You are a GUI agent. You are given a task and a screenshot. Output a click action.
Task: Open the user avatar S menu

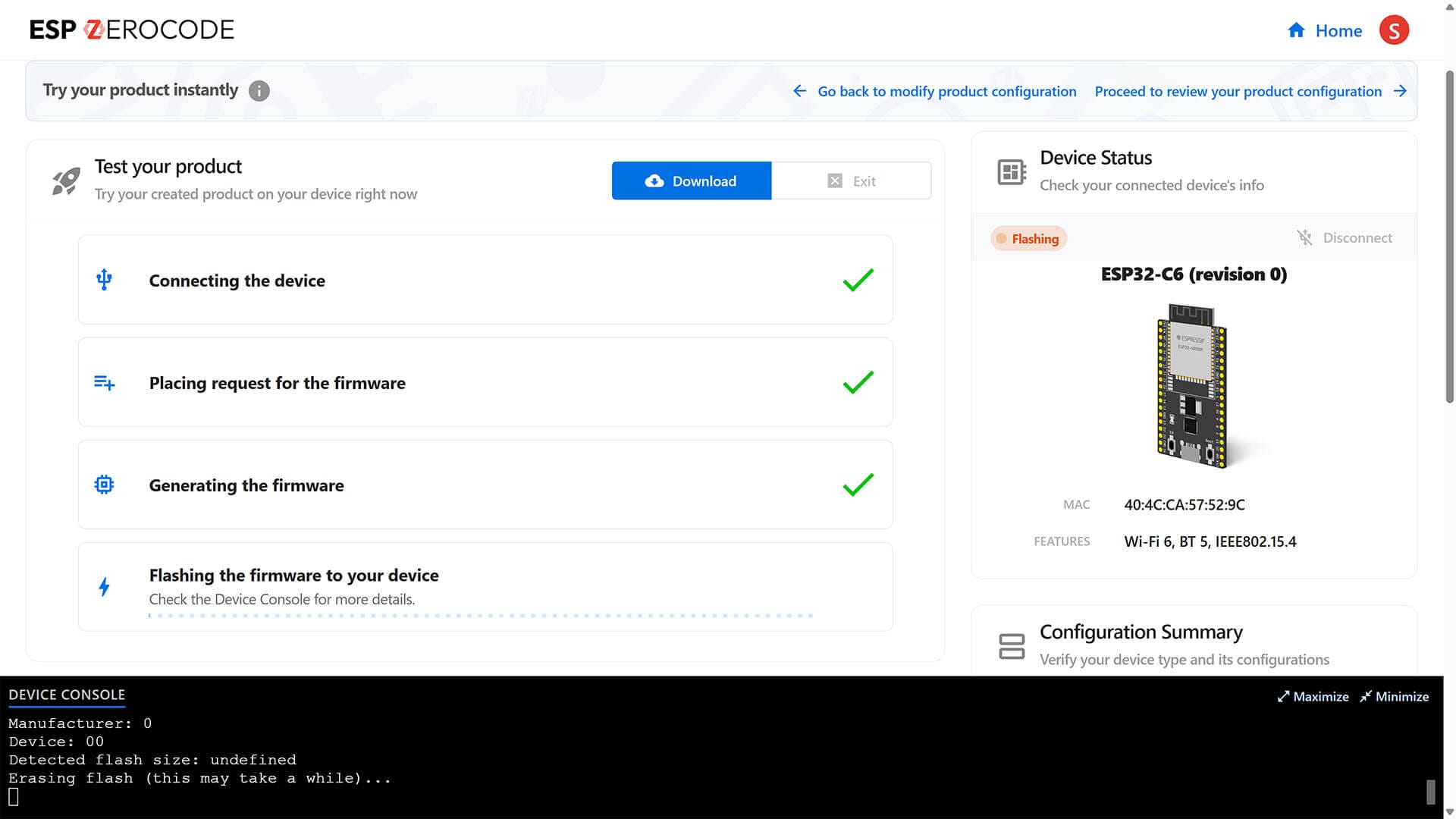pyautogui.click(x=1393, y=30)
